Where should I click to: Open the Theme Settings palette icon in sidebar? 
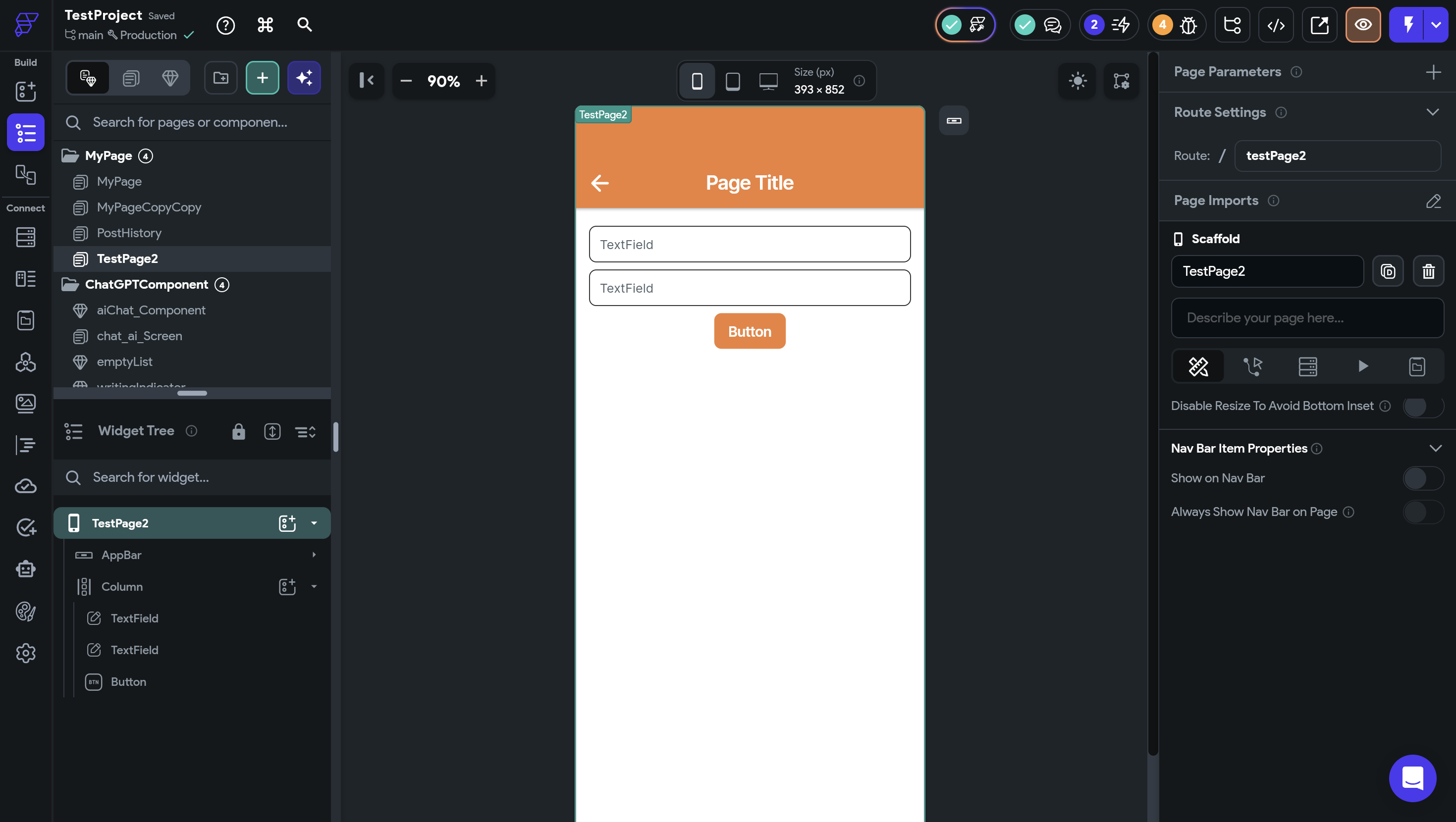[x=25, y=611]
